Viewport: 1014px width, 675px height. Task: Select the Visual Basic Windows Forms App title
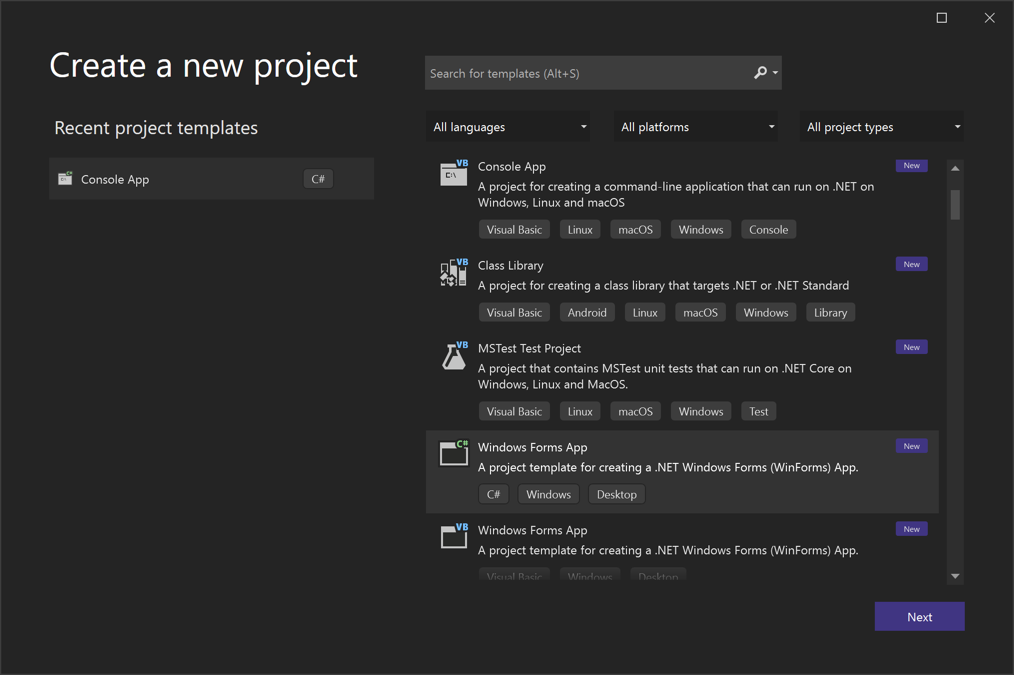532,530
